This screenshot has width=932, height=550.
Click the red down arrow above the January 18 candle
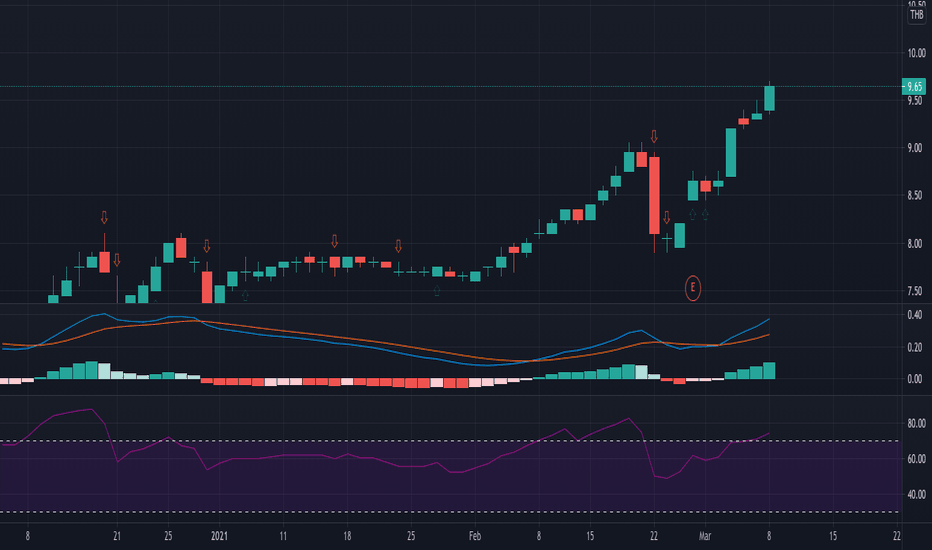pos(334,241)
